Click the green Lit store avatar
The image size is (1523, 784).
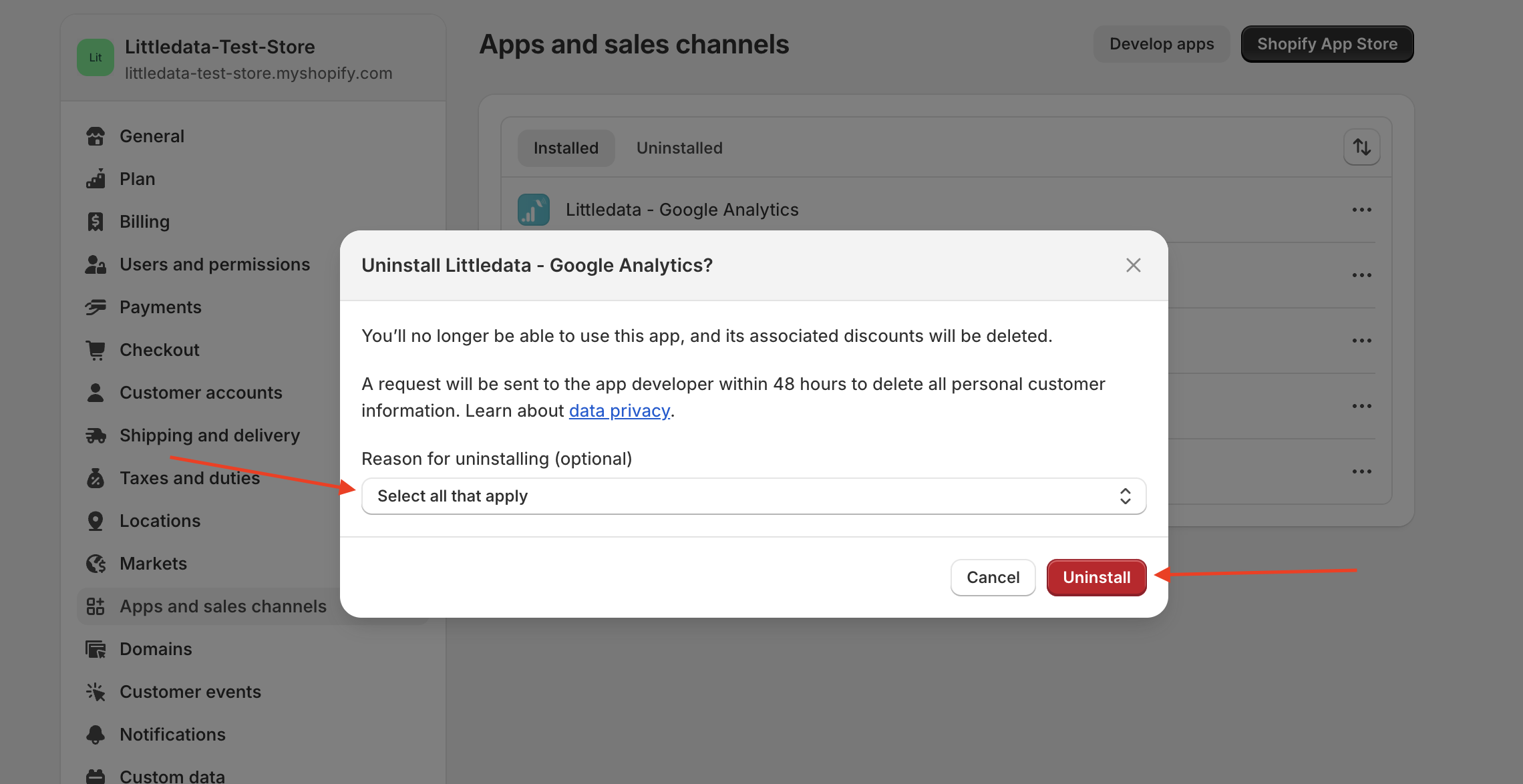pyautogui.click(x=96, y=57)
